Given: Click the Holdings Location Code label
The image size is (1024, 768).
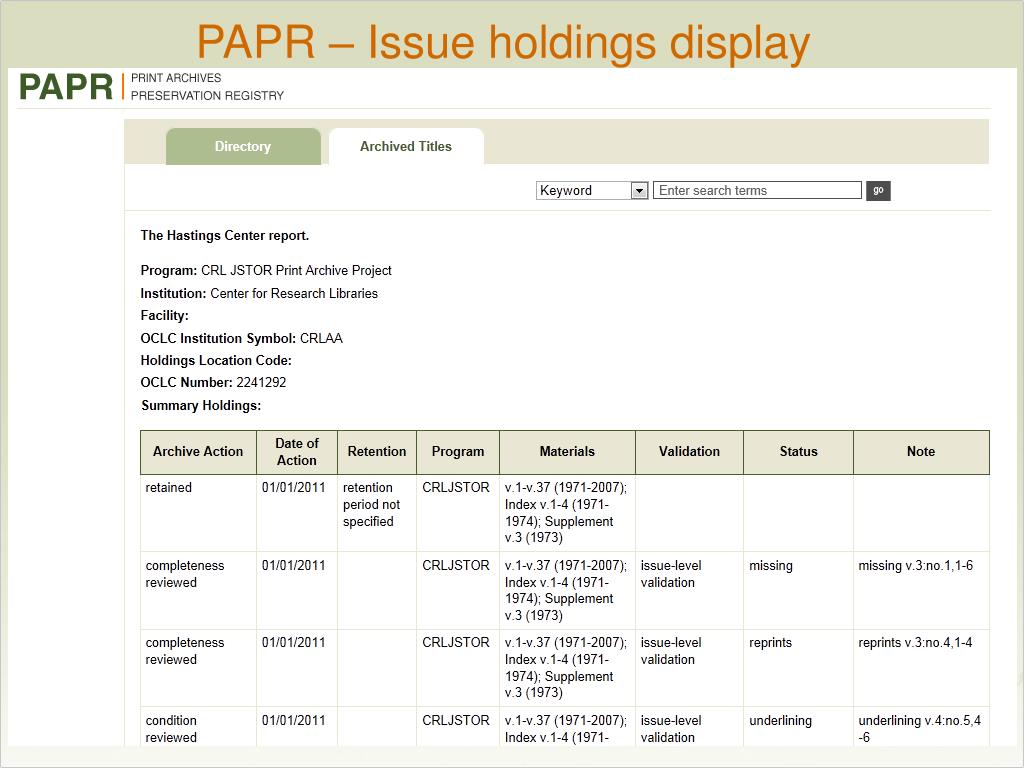Looking at the screenshot, I should tap(216, 360).
